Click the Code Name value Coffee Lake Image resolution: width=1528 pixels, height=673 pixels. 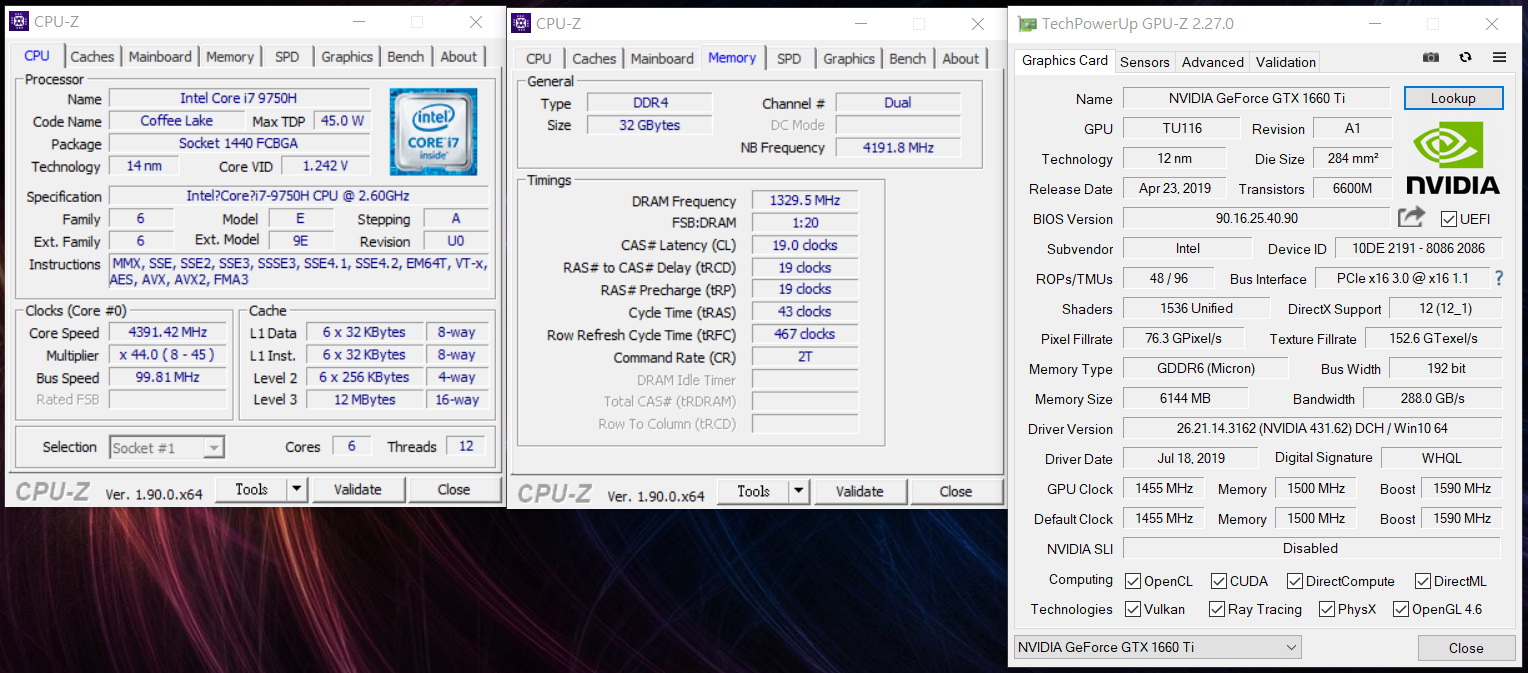[176, 121]
